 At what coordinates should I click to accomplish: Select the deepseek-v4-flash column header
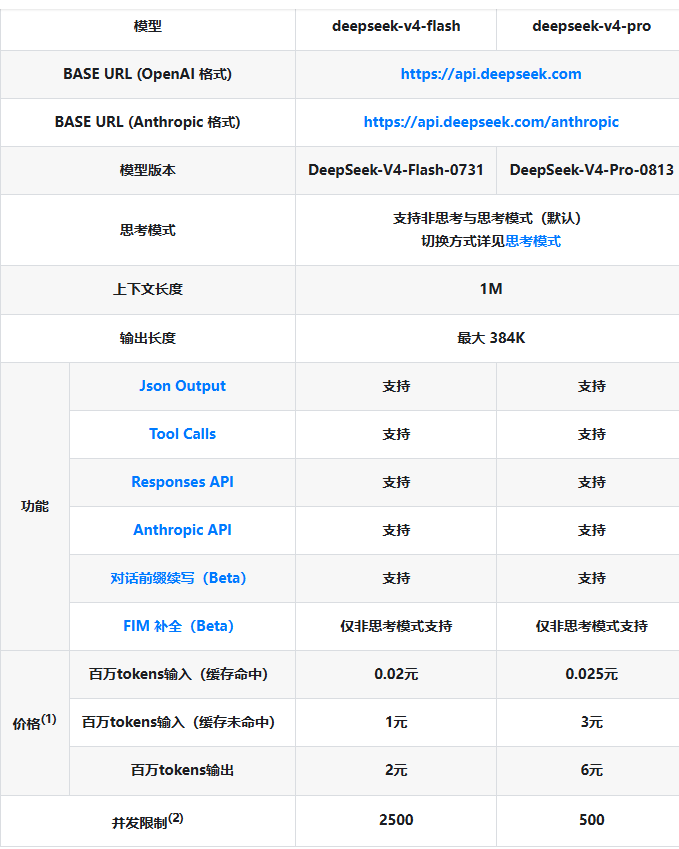[396, 26]
